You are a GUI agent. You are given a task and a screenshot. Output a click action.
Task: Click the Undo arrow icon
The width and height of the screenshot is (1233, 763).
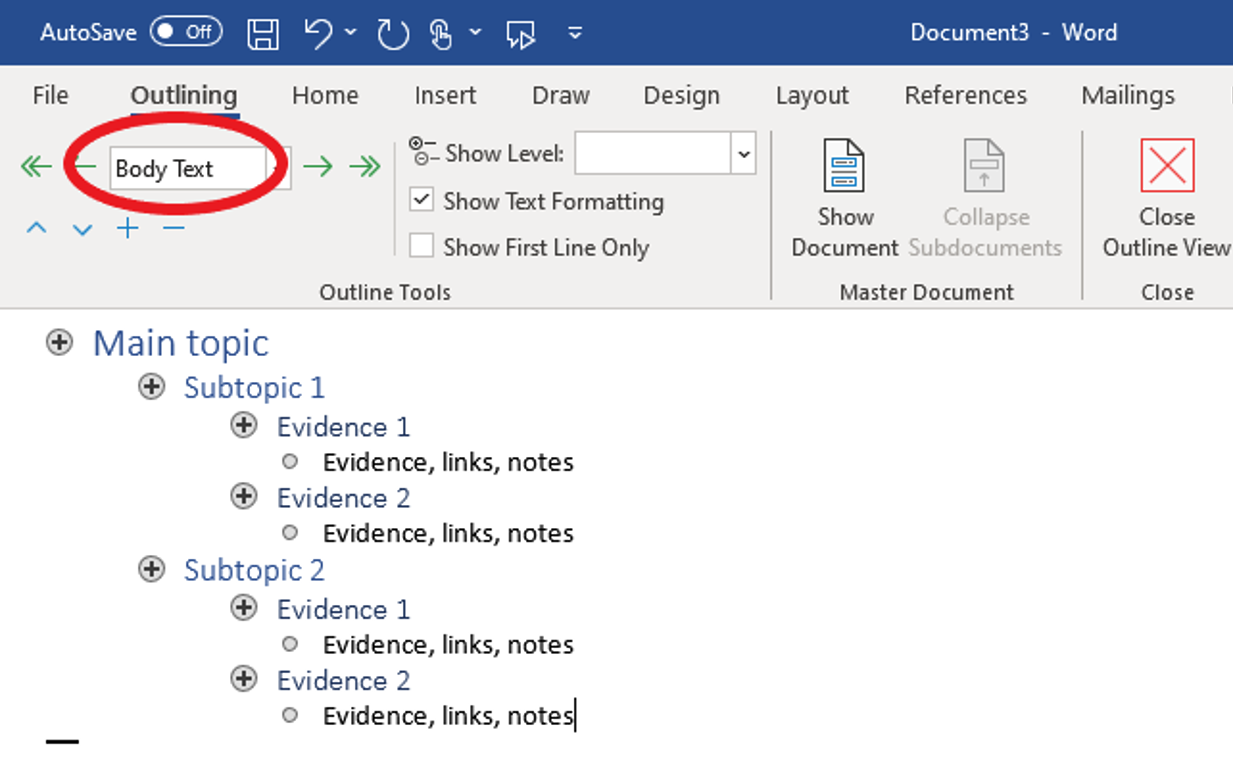318,33
